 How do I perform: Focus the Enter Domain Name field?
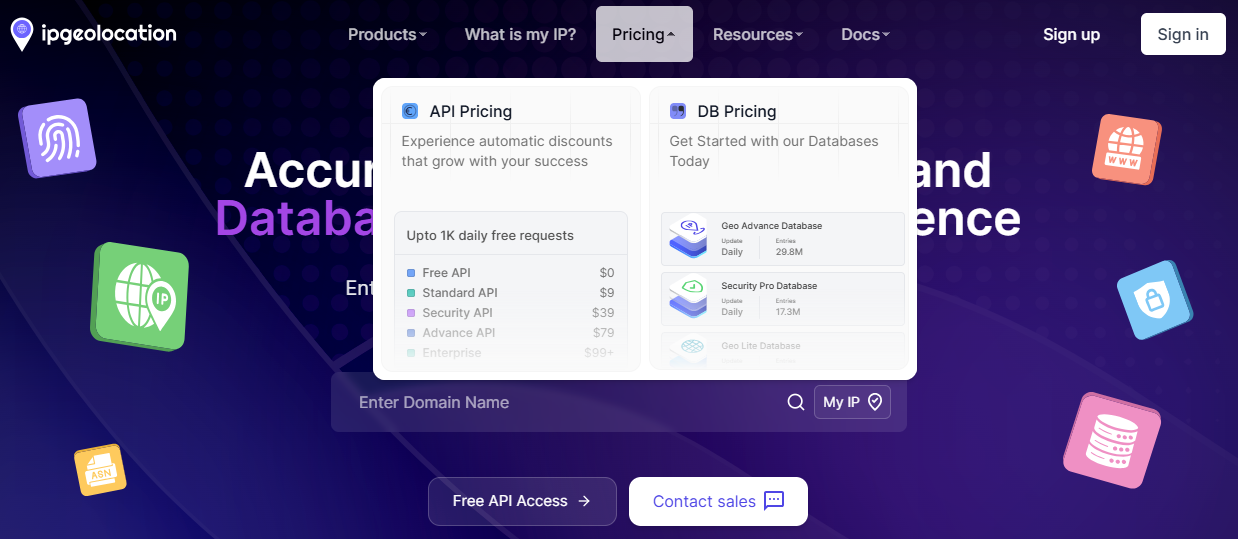tap(560, 402)
